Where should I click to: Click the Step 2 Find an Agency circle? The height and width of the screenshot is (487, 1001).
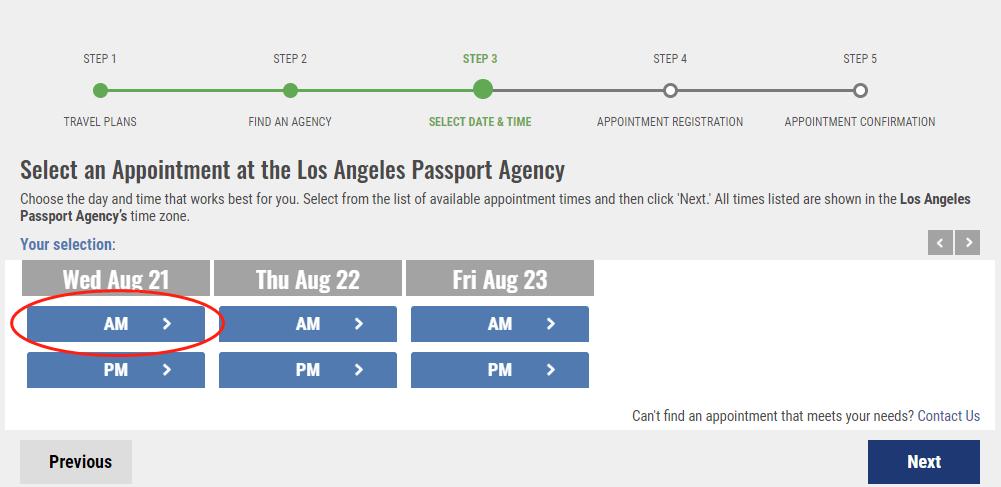pyautogui.click(x=290, y=91)
